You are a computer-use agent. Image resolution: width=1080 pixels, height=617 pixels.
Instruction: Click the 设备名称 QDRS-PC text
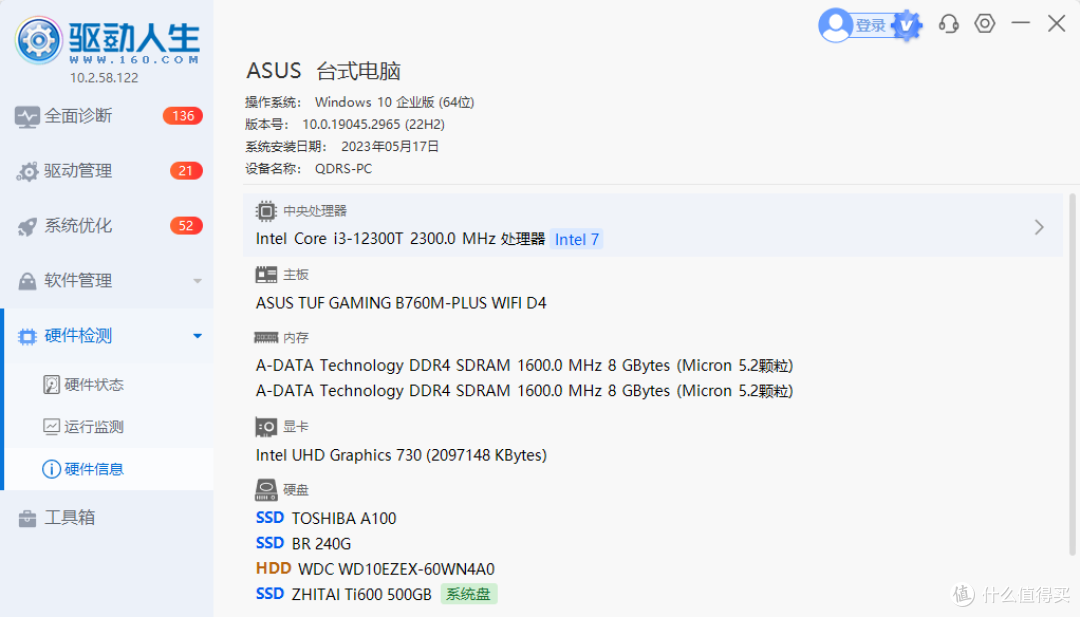(x=309, y=169)
